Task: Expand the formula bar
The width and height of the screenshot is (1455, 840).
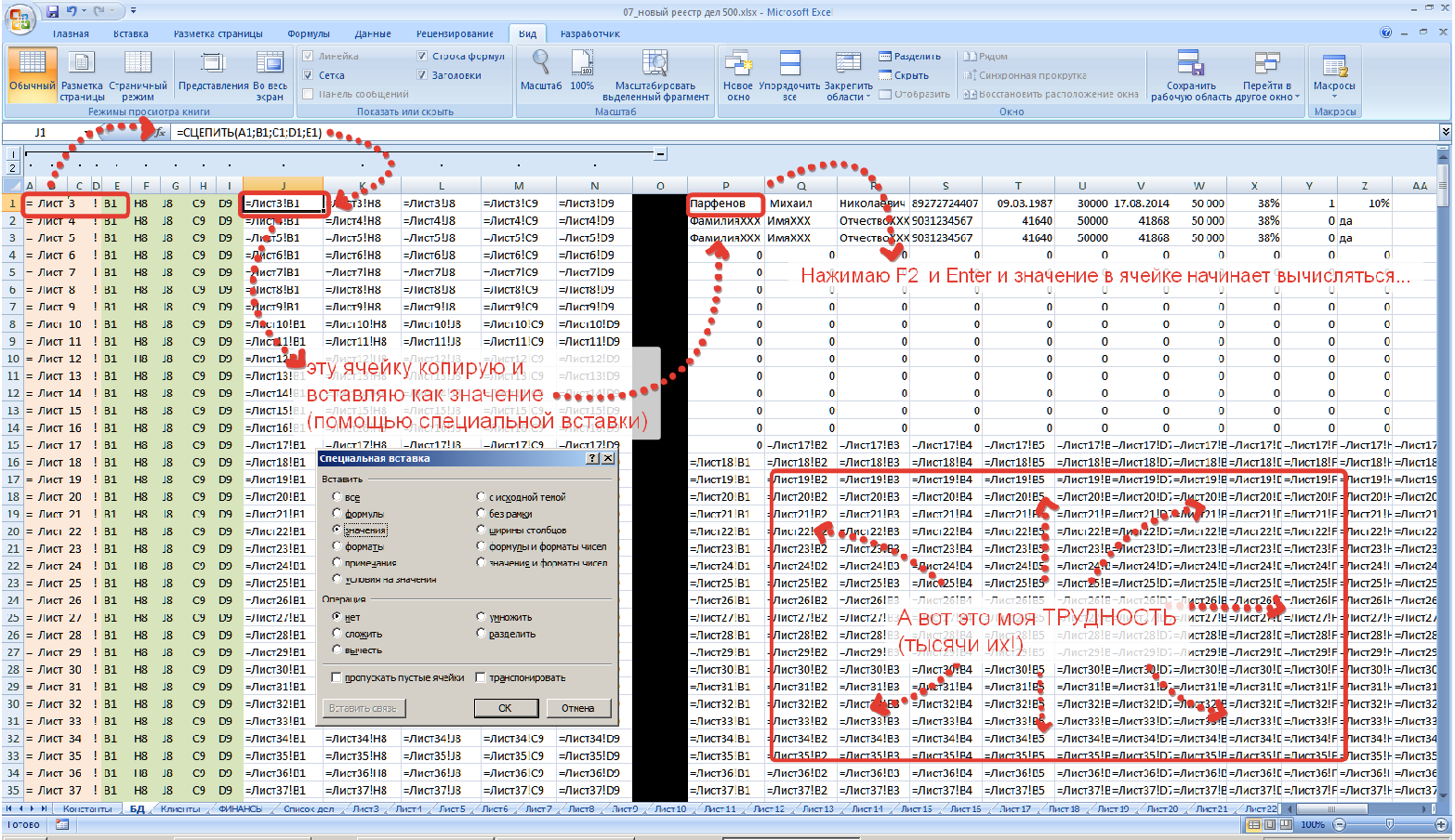Action: pos(1446,133)
